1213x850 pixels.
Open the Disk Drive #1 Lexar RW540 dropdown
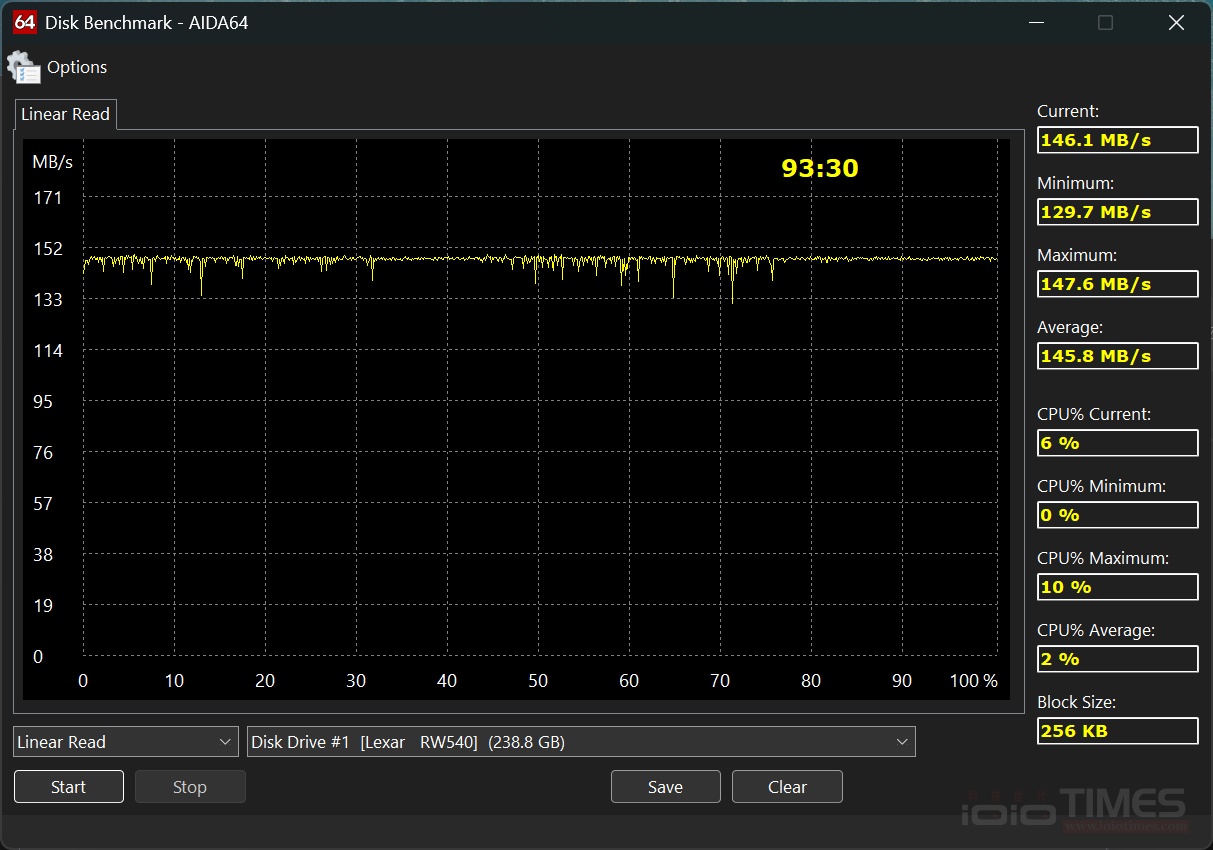tap(581, 742)
